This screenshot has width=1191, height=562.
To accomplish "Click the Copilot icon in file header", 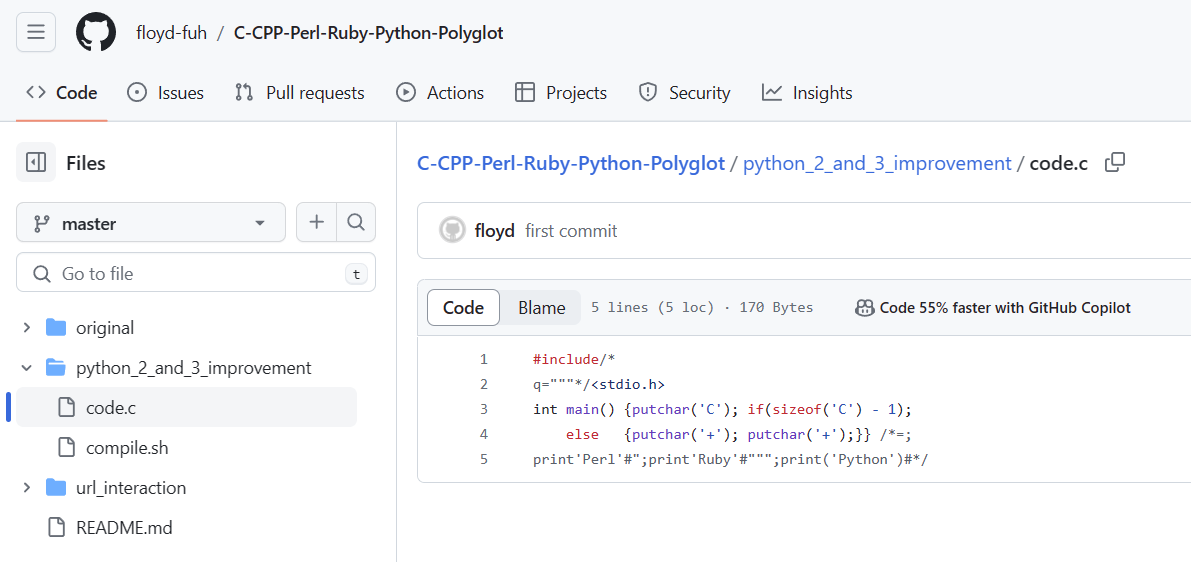I will click(865, 308).
